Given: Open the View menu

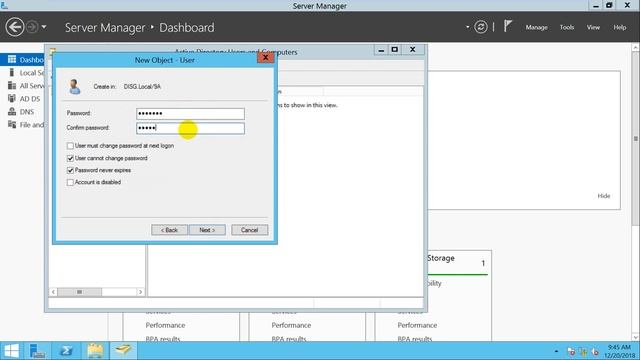Looking at the screenshot, I should pos(593,27).
